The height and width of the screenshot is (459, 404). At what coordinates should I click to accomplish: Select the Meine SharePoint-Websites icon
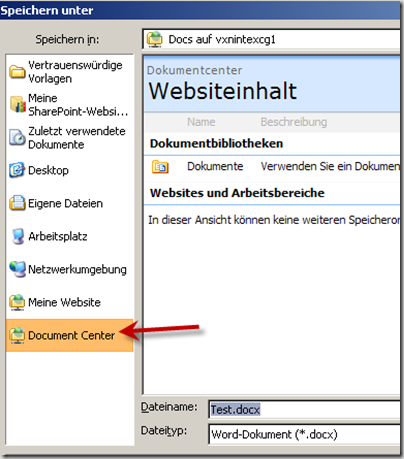(x=18, y=104)
